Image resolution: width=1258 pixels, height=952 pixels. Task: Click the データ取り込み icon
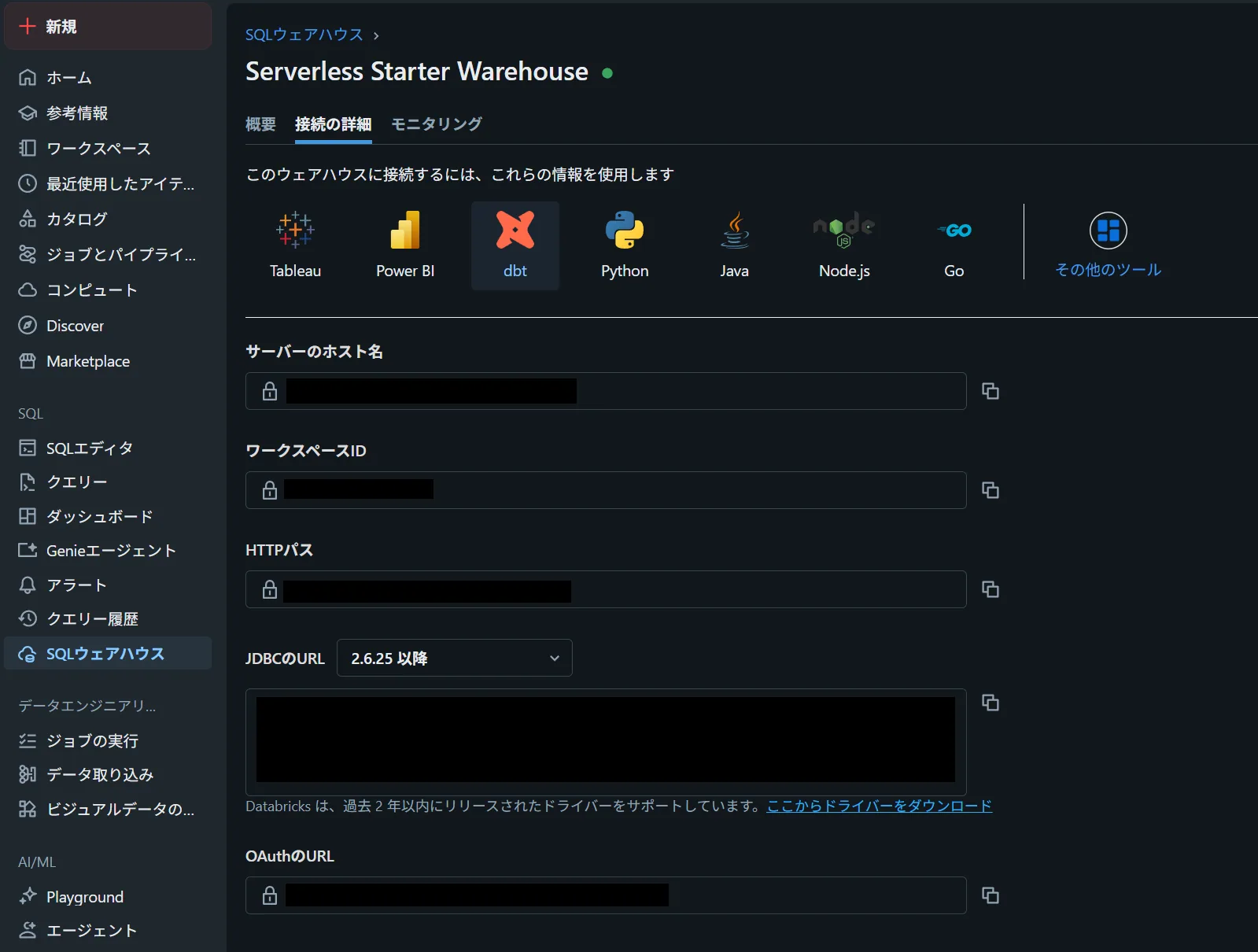point(28,774)
